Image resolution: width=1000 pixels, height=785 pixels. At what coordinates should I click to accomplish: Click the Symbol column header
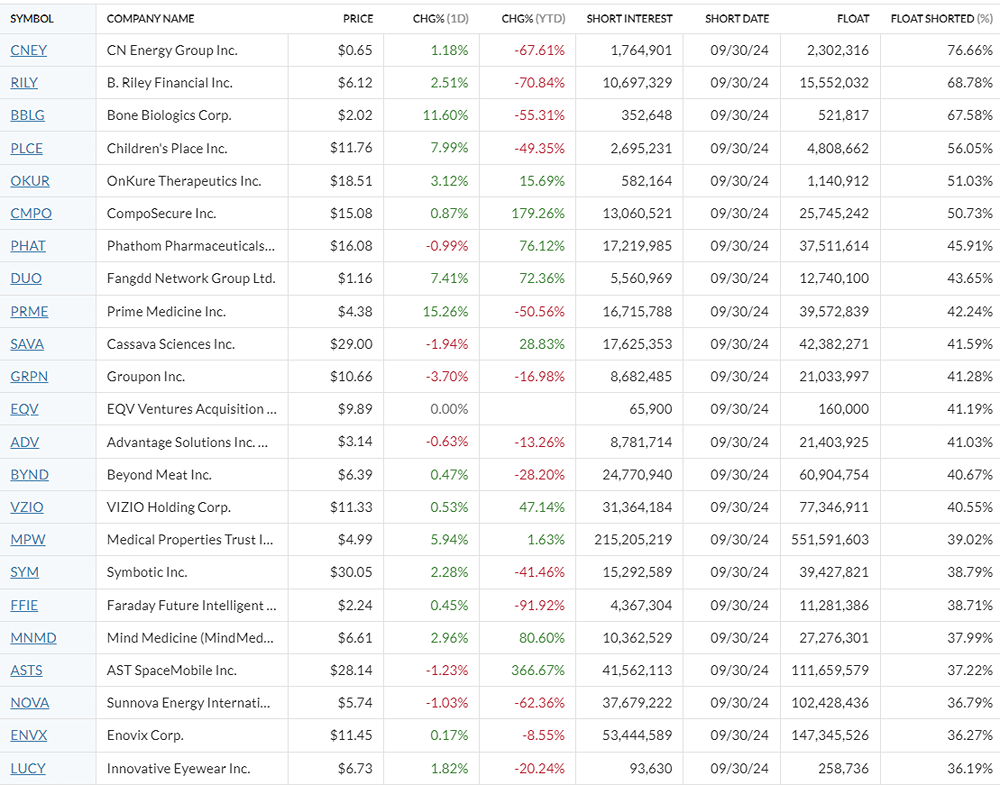(32, 18)
